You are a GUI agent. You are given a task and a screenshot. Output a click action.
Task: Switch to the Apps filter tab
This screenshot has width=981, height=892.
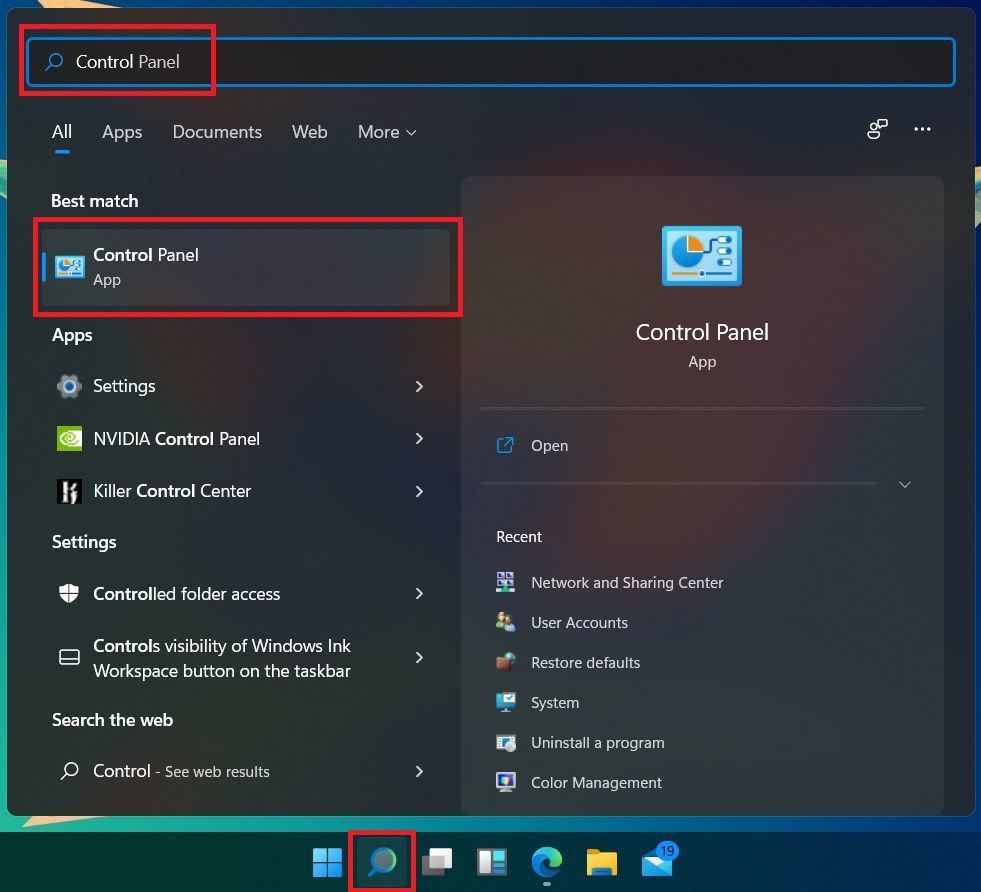pyautogui.click(x=122, y=132)
